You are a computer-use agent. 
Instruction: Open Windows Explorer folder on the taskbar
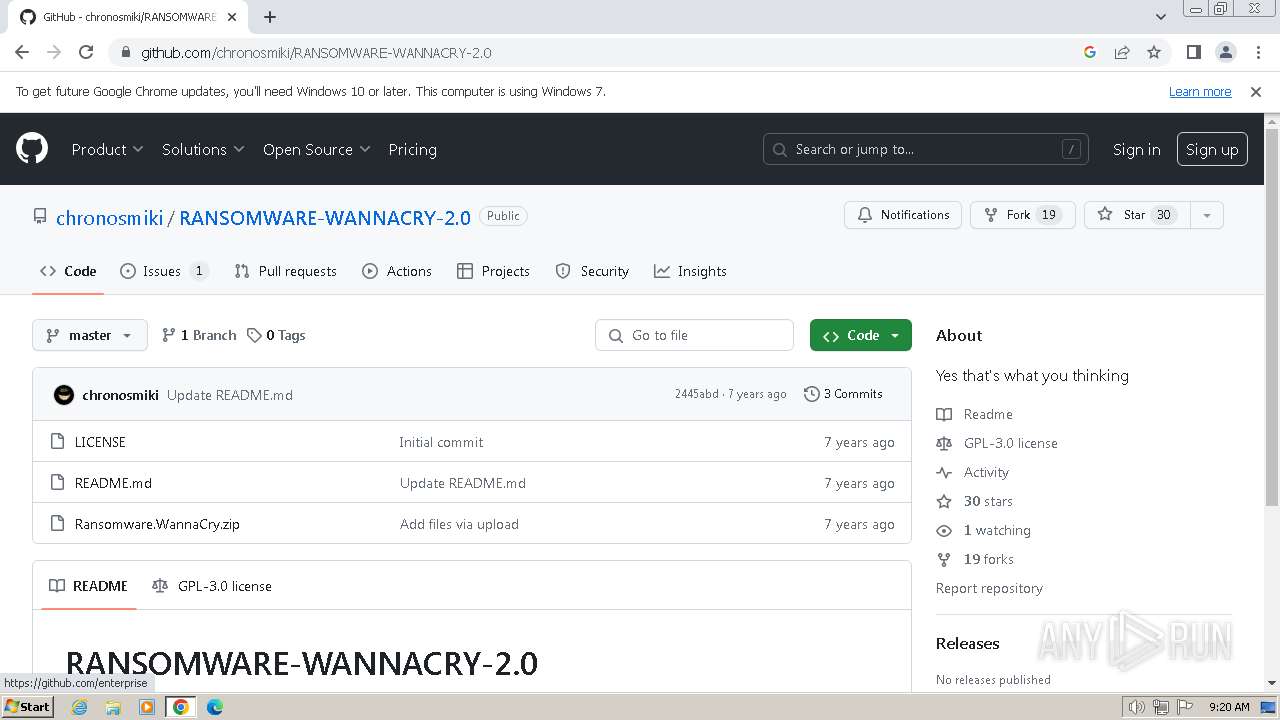(x=113, y=707)
